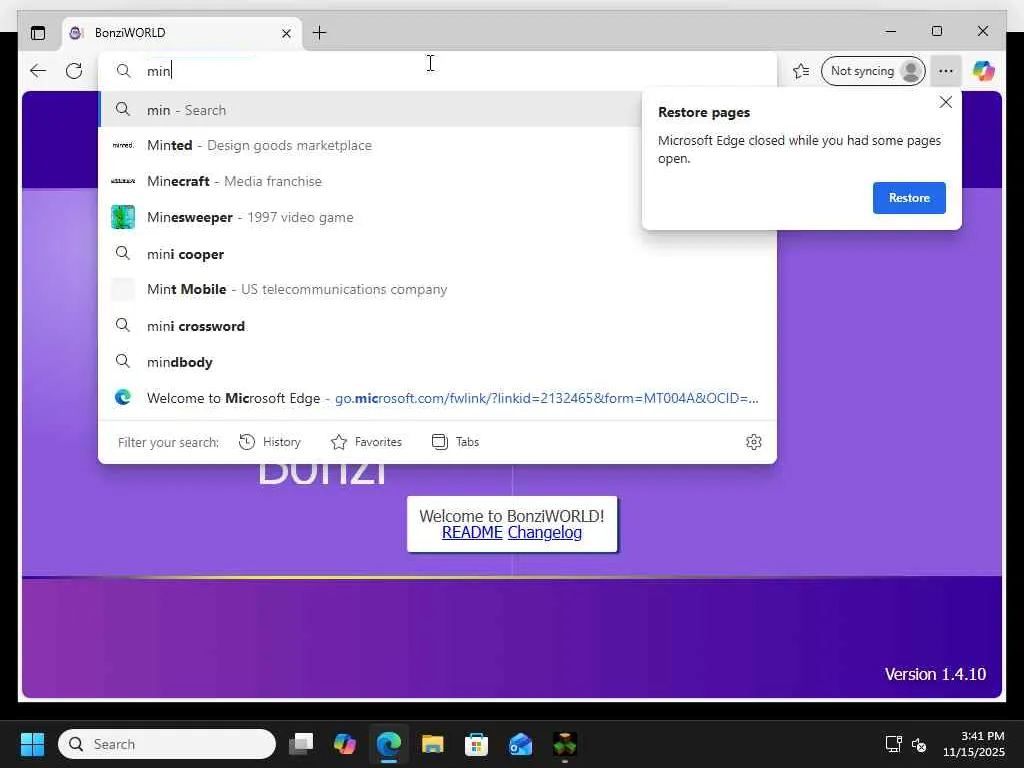Open the green cube app on taskbar
Image resolution: width=1024 pixels, height=768 pixels.
[x=564, y=744]
